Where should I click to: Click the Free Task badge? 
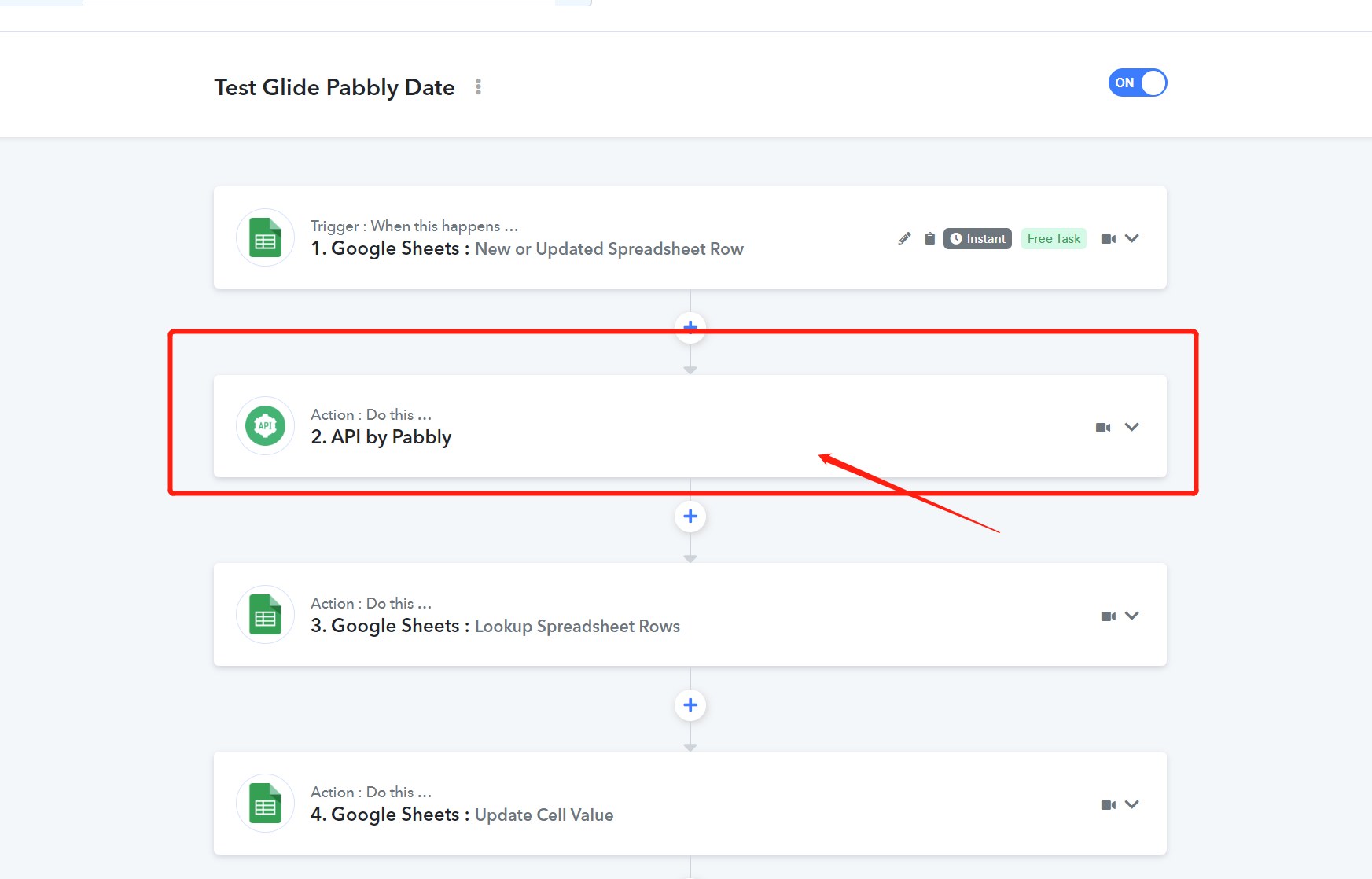coord(1054,238)
